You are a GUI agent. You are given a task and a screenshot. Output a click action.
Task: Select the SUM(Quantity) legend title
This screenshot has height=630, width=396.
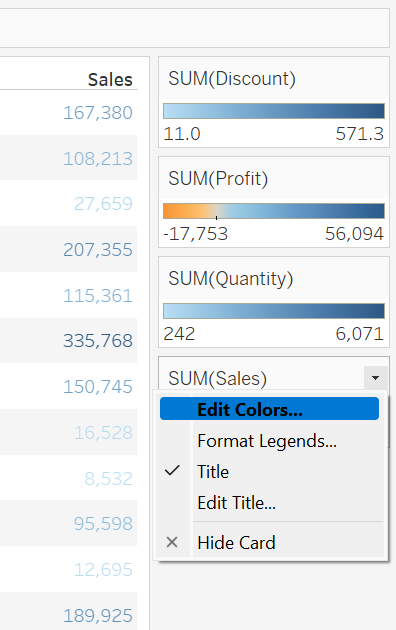[231, 278]
